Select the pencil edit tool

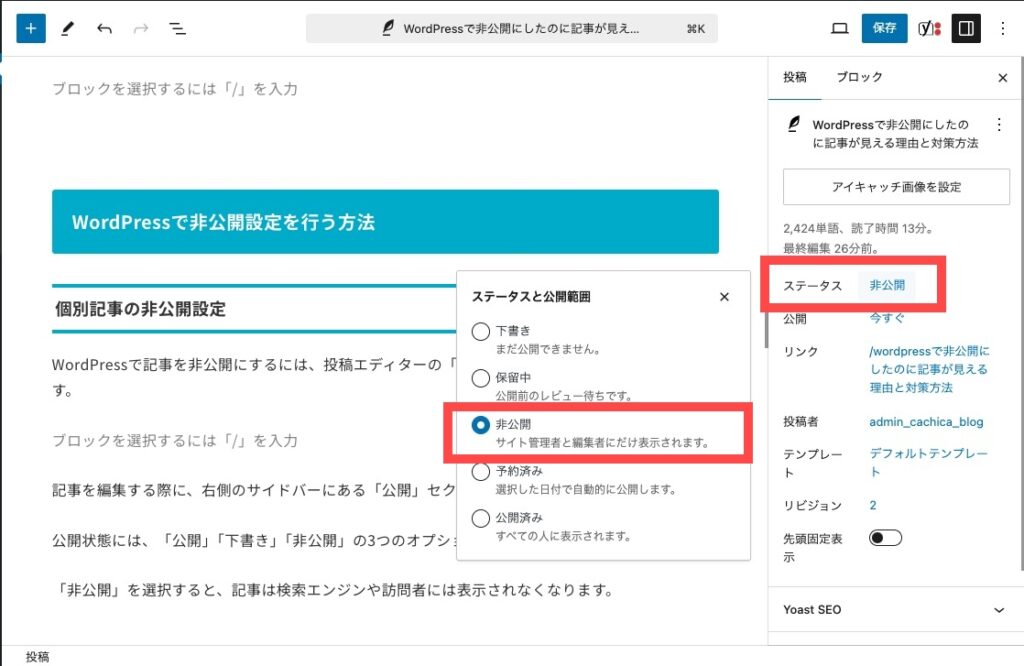click(x=67, y=29)
